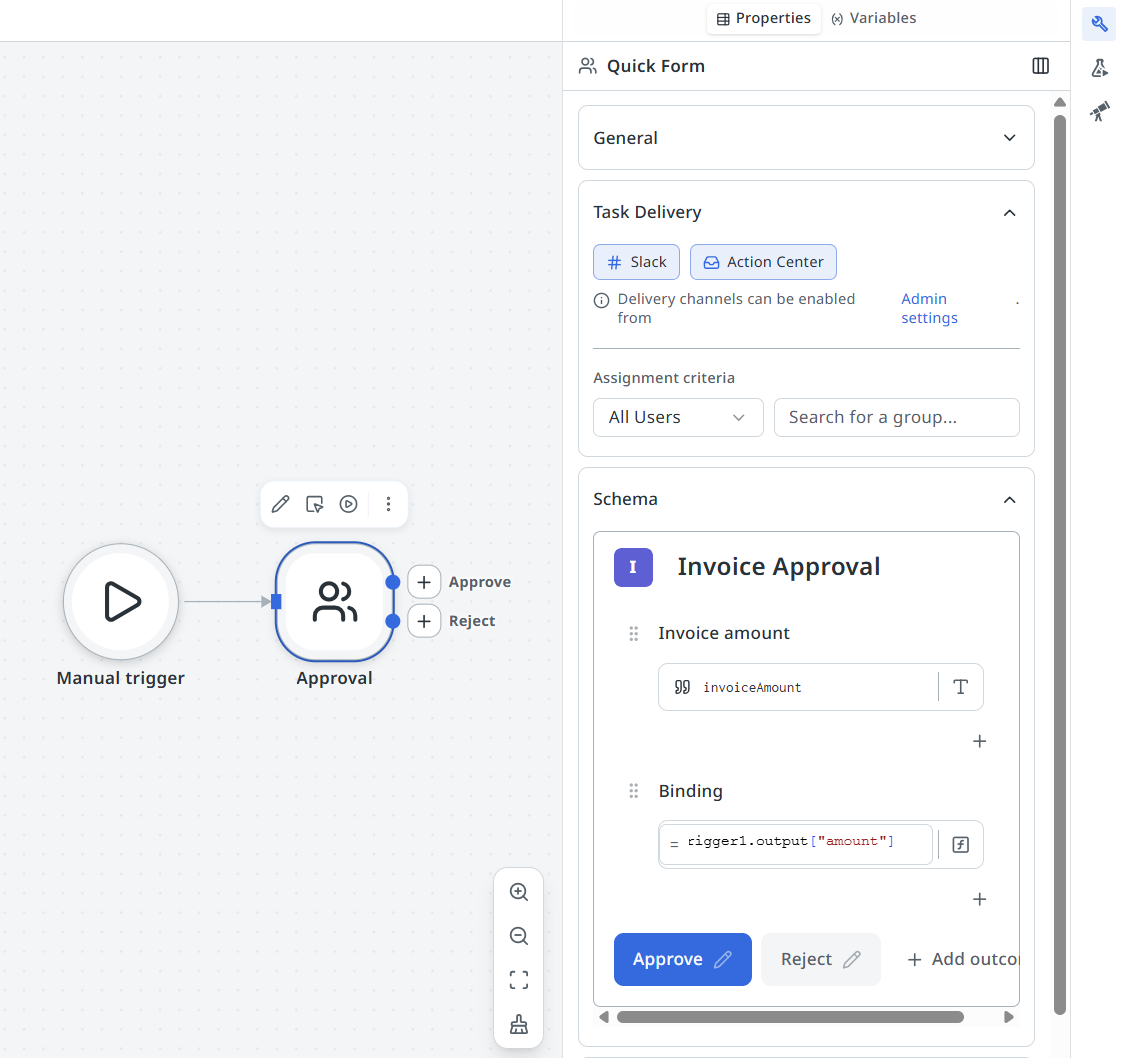
Task: Zoom in on the canvas
Action: pyautogui.click(x=519, y=892)
